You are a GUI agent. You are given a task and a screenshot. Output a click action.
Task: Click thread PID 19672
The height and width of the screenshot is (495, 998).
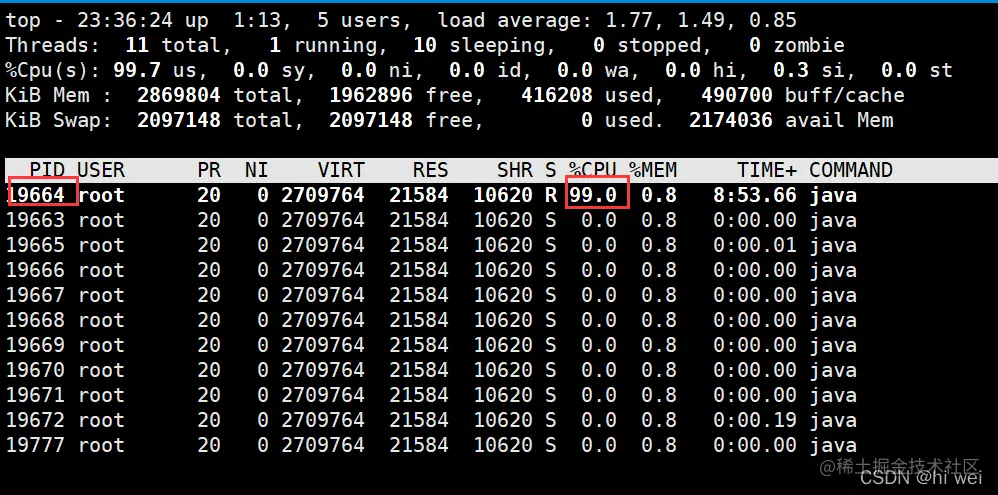point(36,420)
